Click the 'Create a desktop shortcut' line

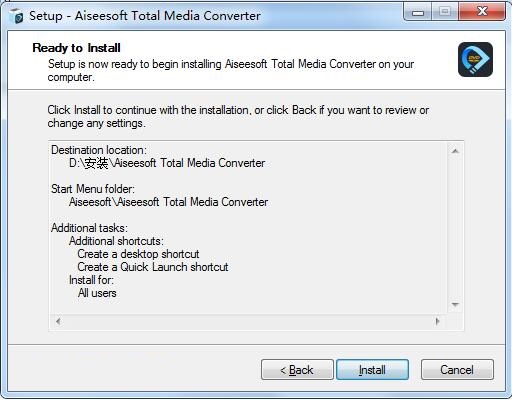click(x=138, y=254)
